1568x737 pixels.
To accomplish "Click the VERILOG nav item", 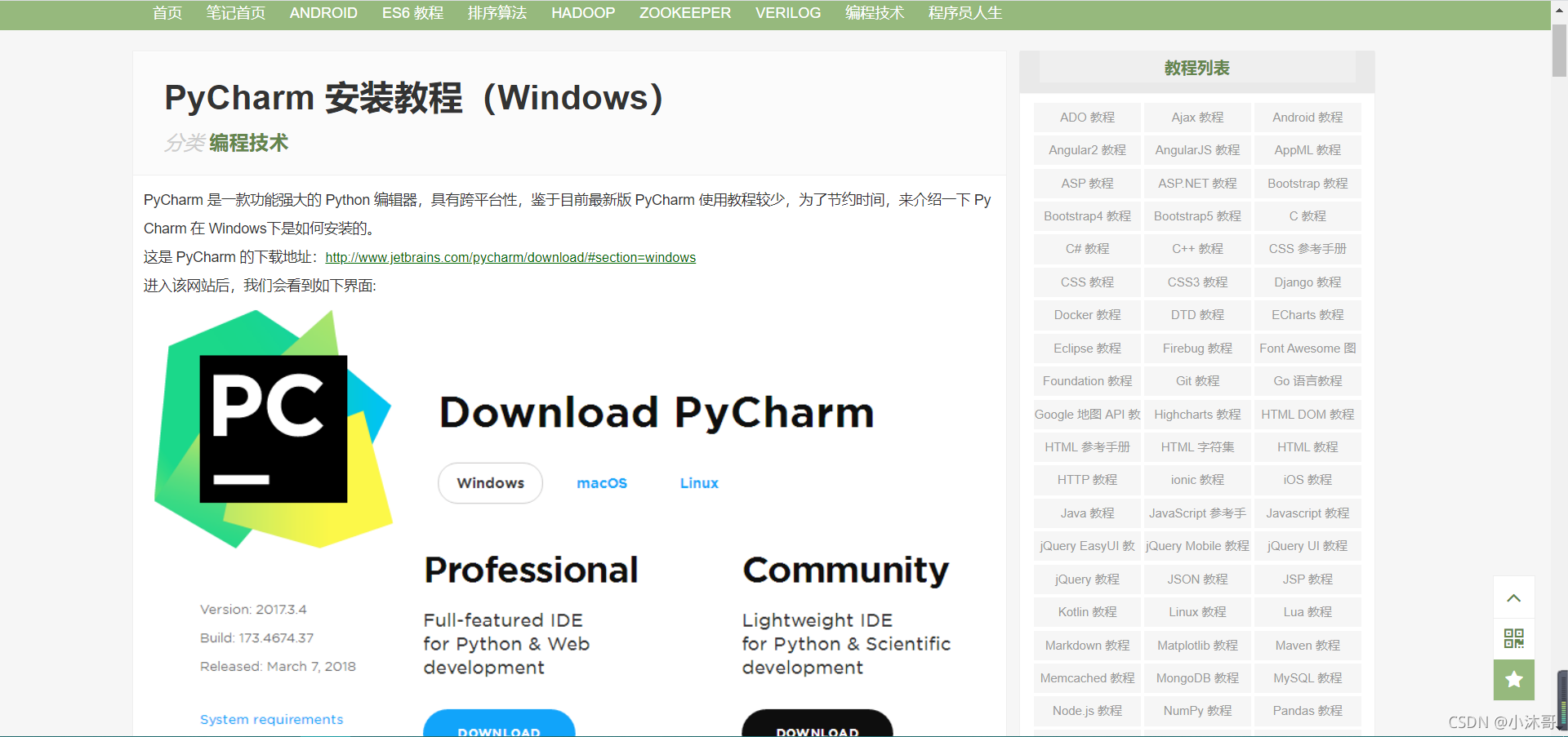I will 788,13.
